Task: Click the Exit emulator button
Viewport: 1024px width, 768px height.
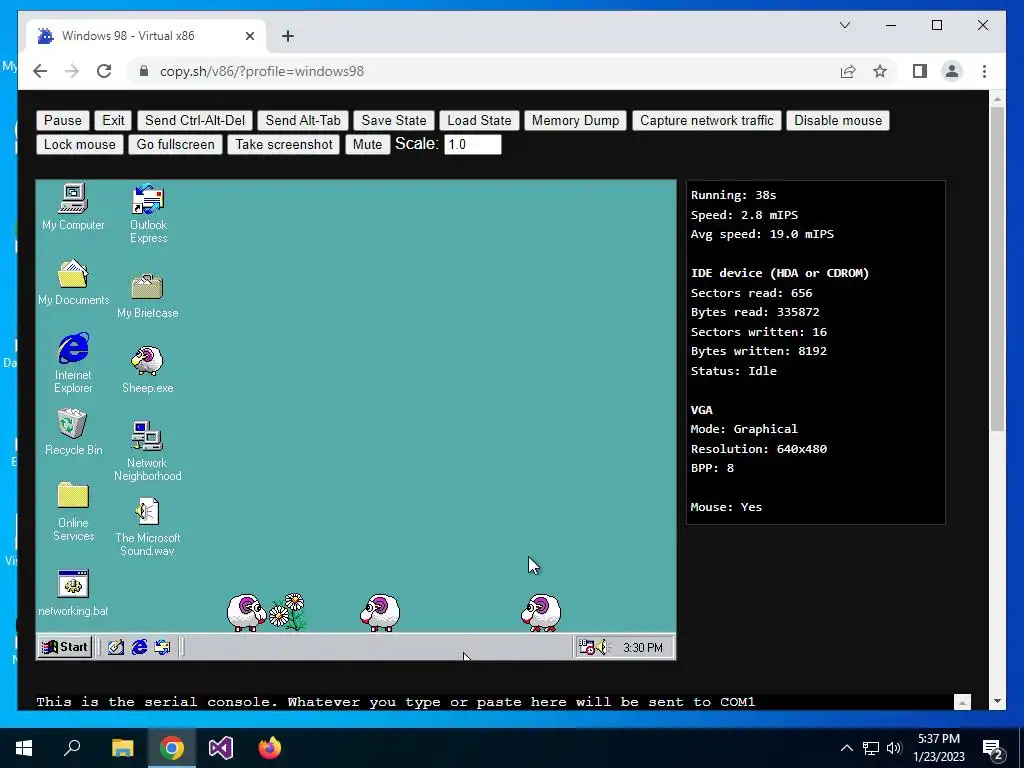Action: pyautogui.click(x=113, y=120)
